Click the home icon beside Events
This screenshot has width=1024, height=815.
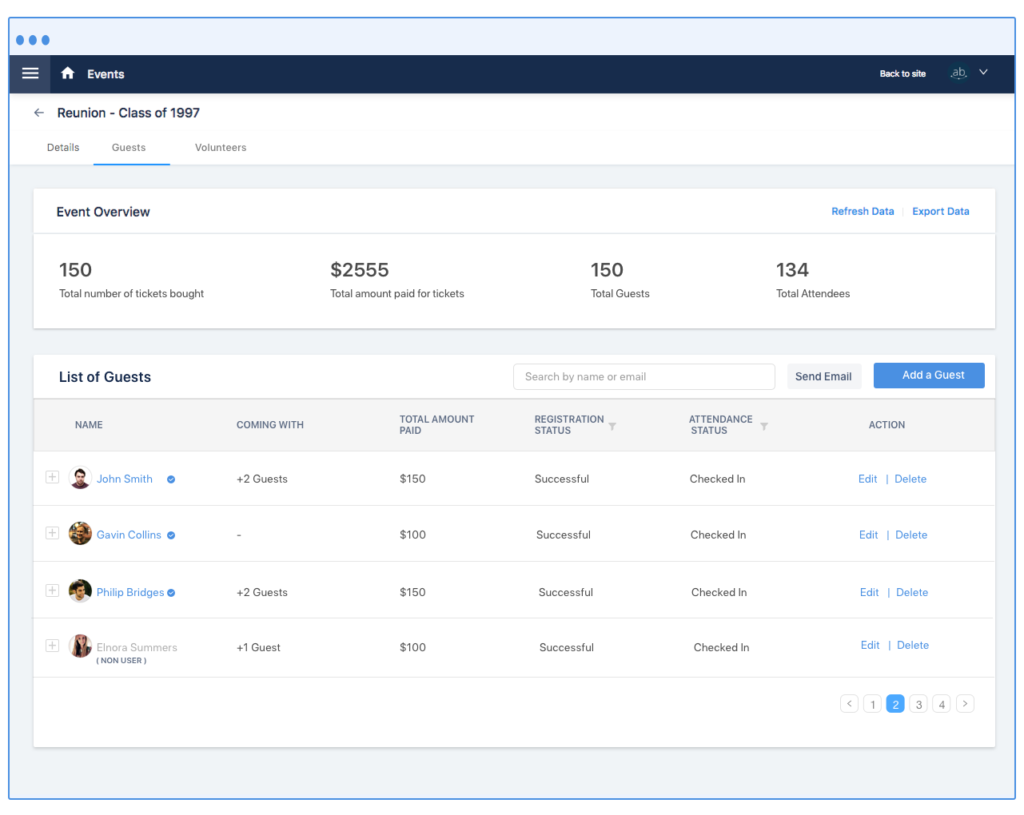[x=68, y=74]
